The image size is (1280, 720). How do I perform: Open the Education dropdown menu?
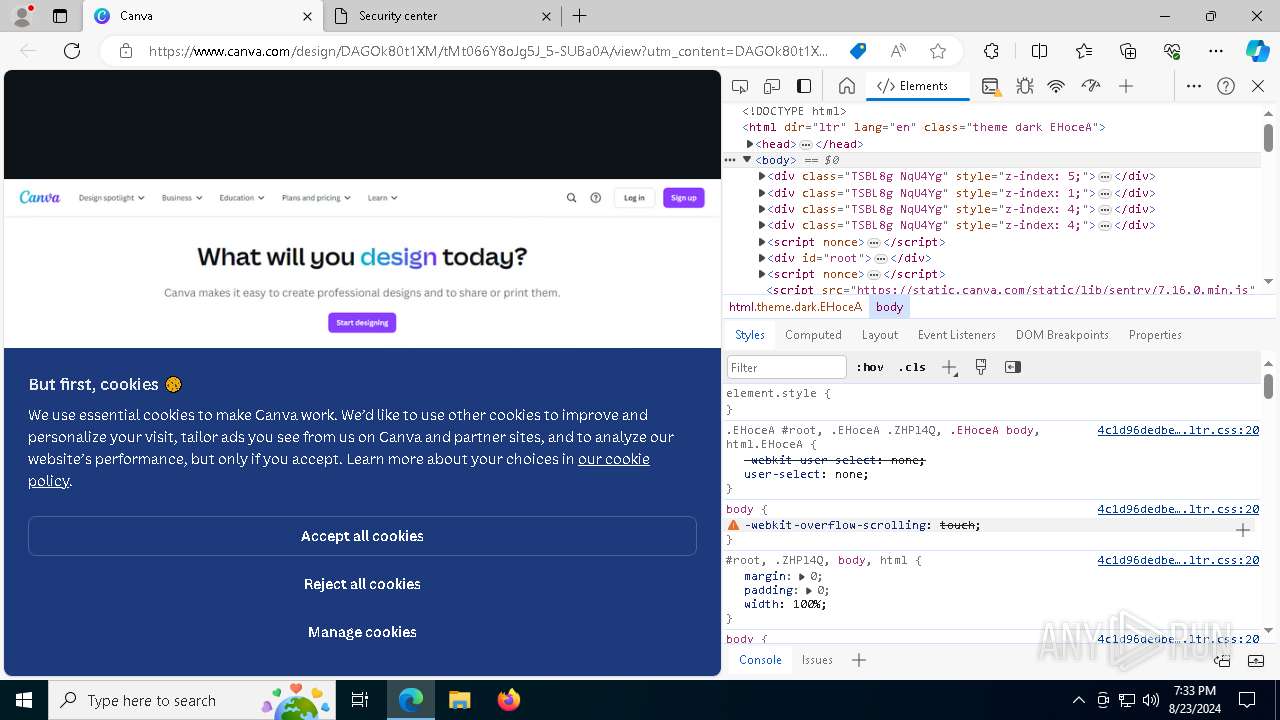coord(242,198)
